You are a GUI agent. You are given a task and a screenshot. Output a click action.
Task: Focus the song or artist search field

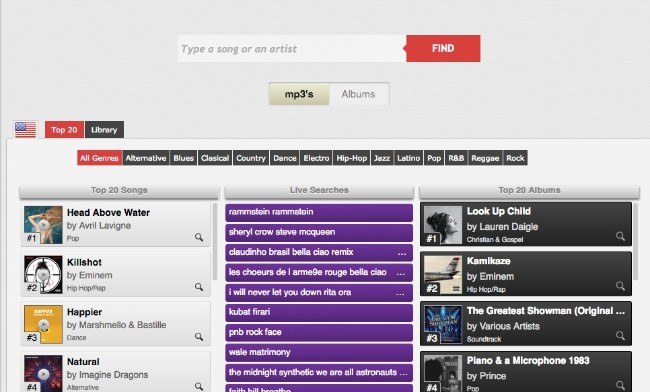(292, 48)
